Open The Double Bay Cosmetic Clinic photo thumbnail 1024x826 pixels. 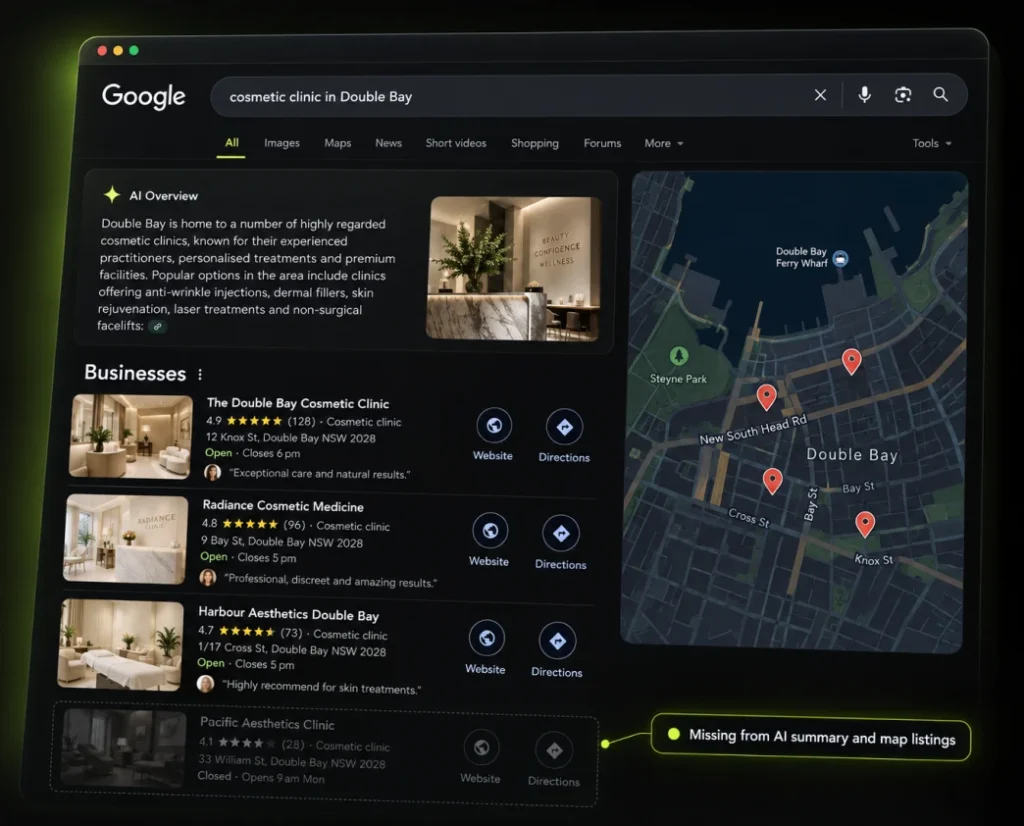(x=131, y=436)
